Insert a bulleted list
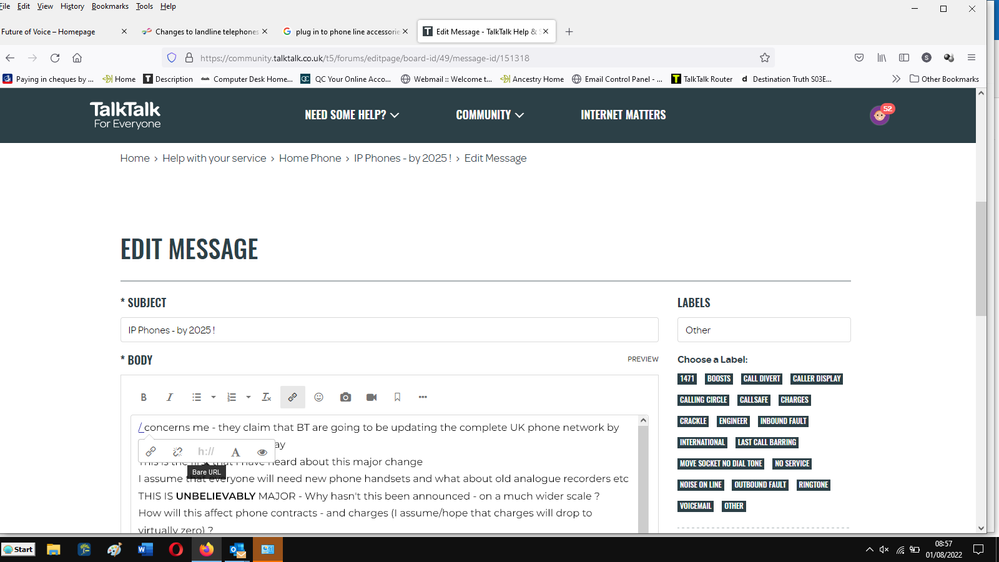The image size is (999, 562). [x=196, y=397]
